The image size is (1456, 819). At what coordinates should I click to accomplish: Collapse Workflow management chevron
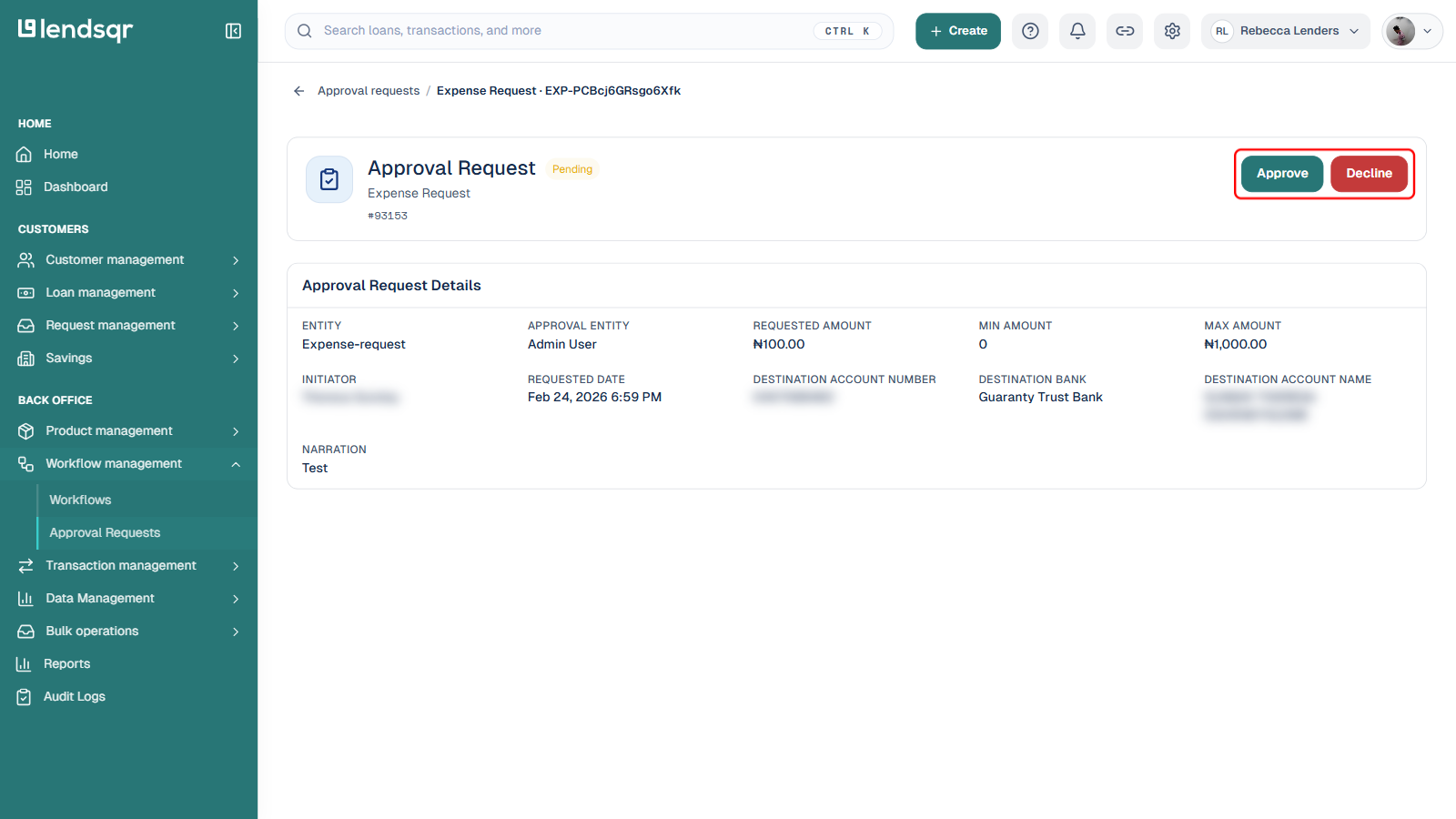pyautogui.click(x=236, y=464)
